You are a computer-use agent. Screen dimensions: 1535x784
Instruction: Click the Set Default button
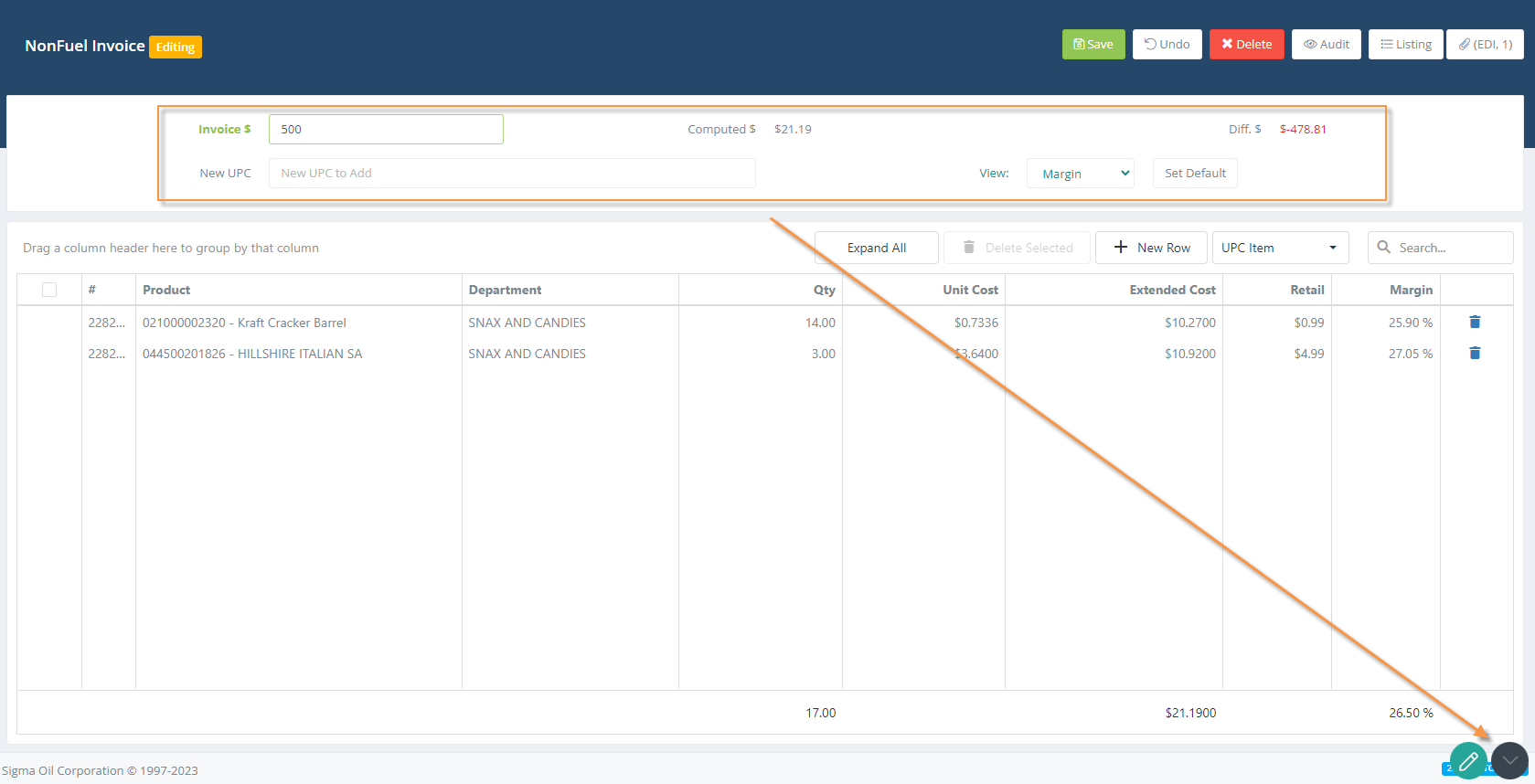1195,173
